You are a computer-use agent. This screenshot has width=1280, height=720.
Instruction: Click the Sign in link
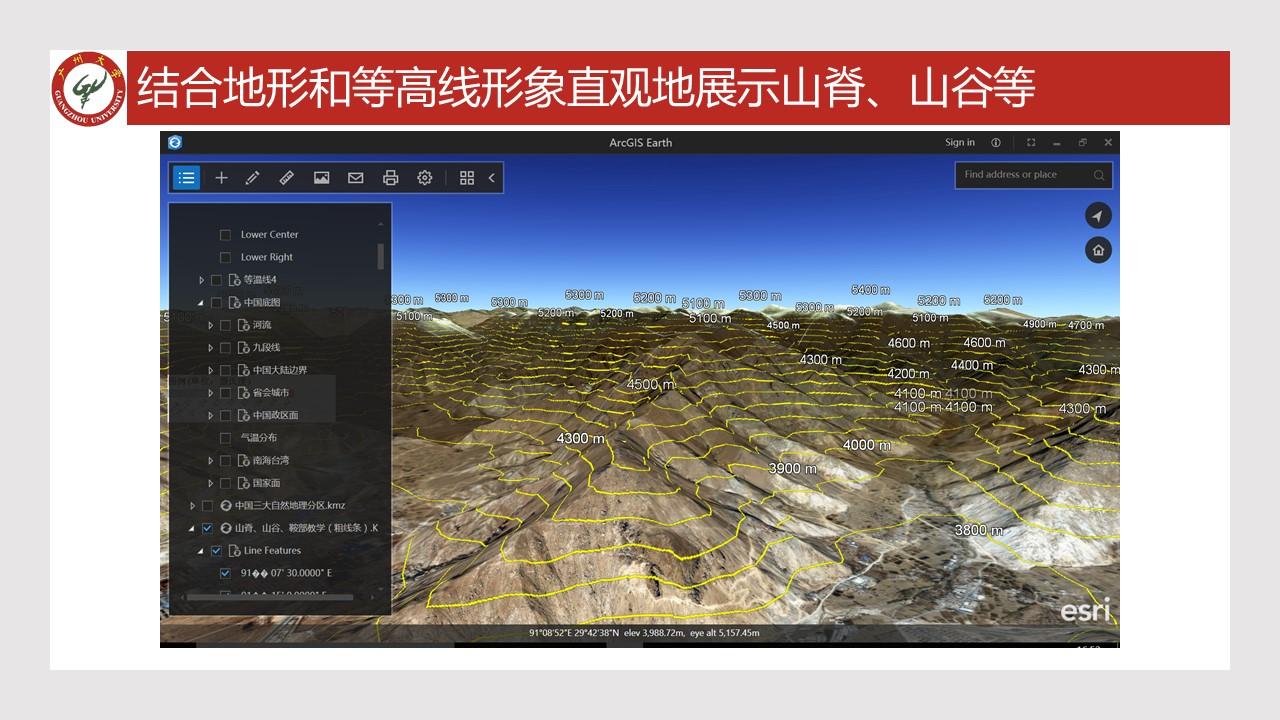(960, 142)
